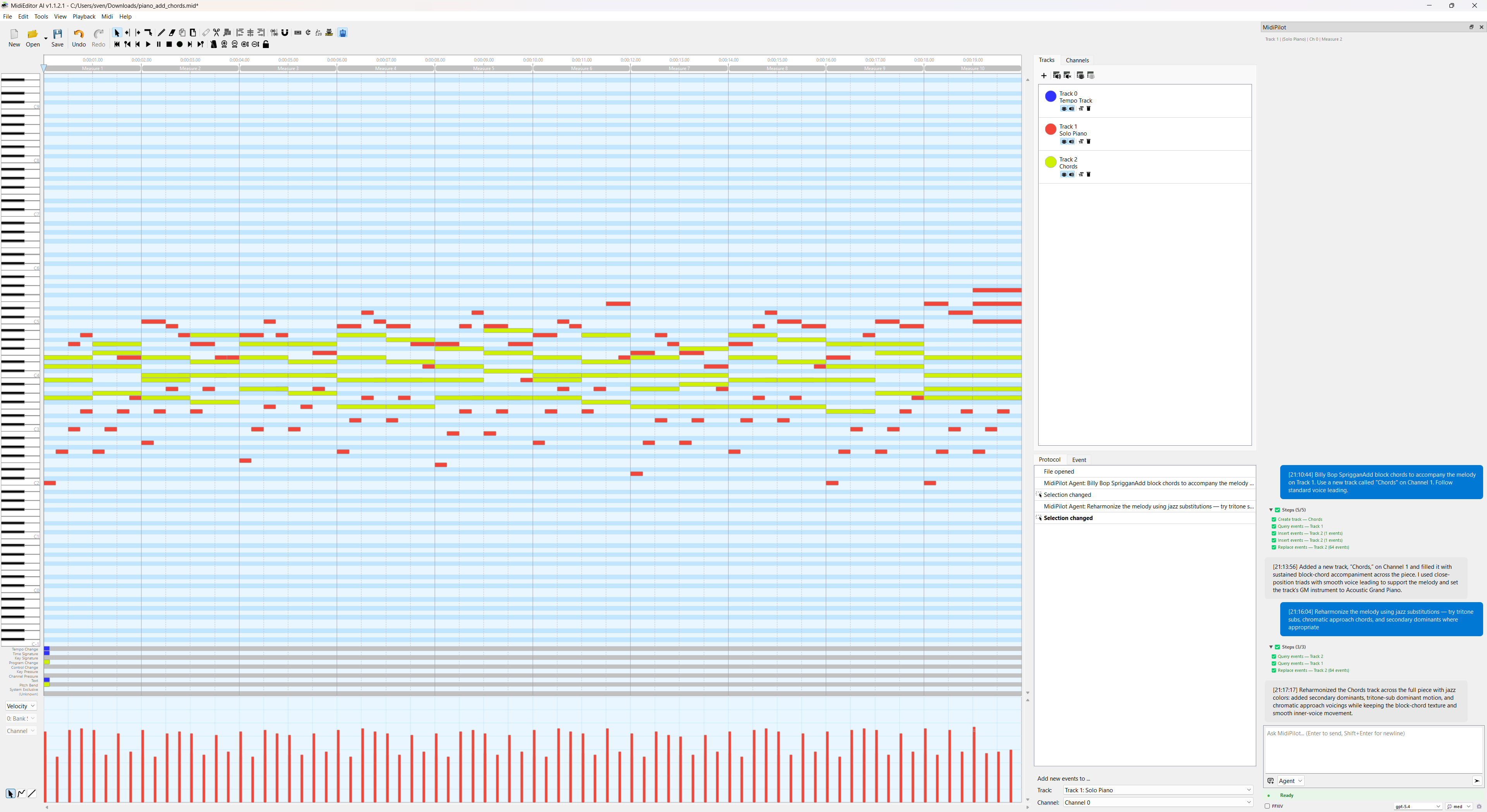Toggle the magnet snap tool
This screenshot has height=812, width=1487.
point(285,33)
